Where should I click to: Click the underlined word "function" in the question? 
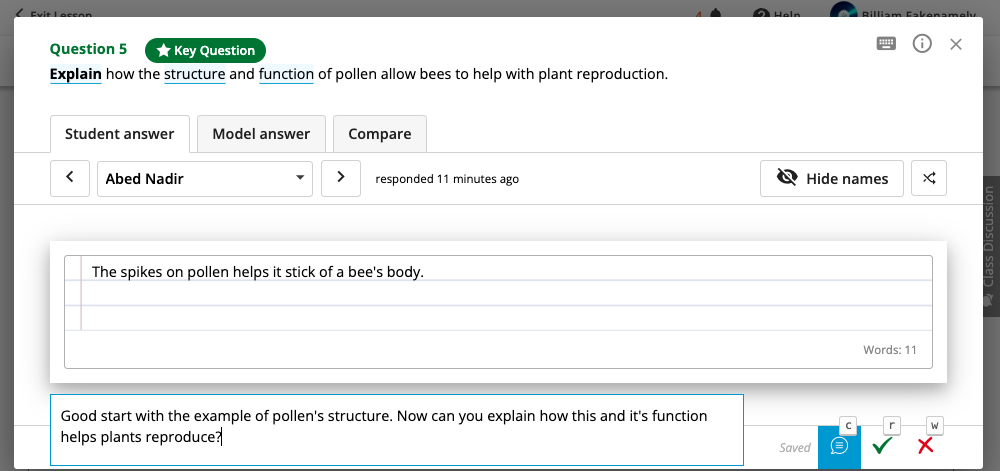[286, 74]
